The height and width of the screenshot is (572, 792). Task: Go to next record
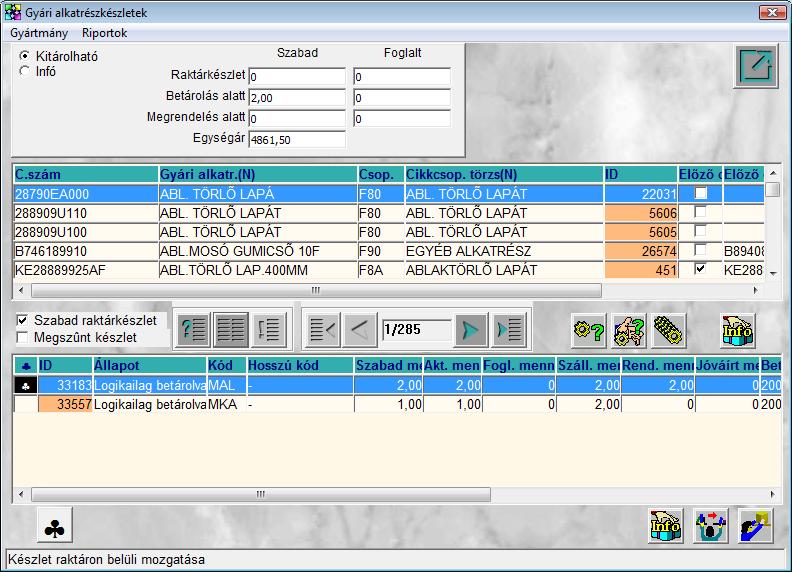coord(470,330)
